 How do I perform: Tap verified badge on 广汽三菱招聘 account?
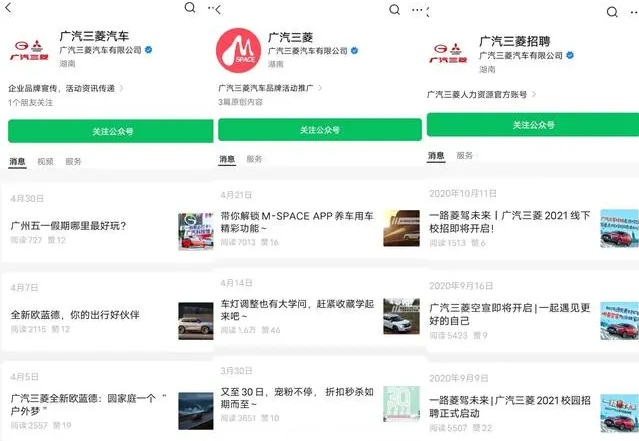click(x=570, y=55)
